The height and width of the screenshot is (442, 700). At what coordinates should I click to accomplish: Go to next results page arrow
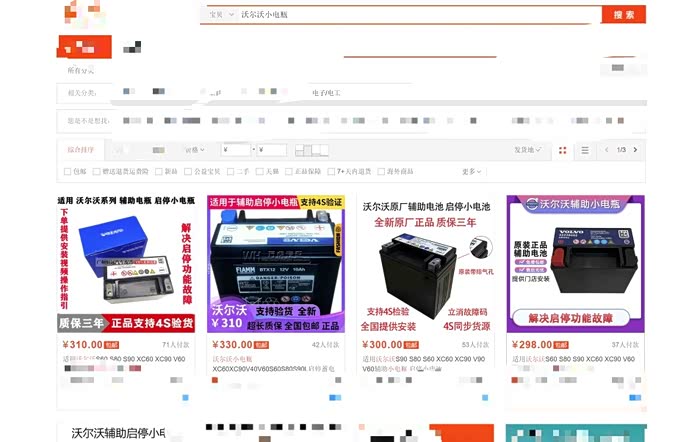tap(635, 150)
